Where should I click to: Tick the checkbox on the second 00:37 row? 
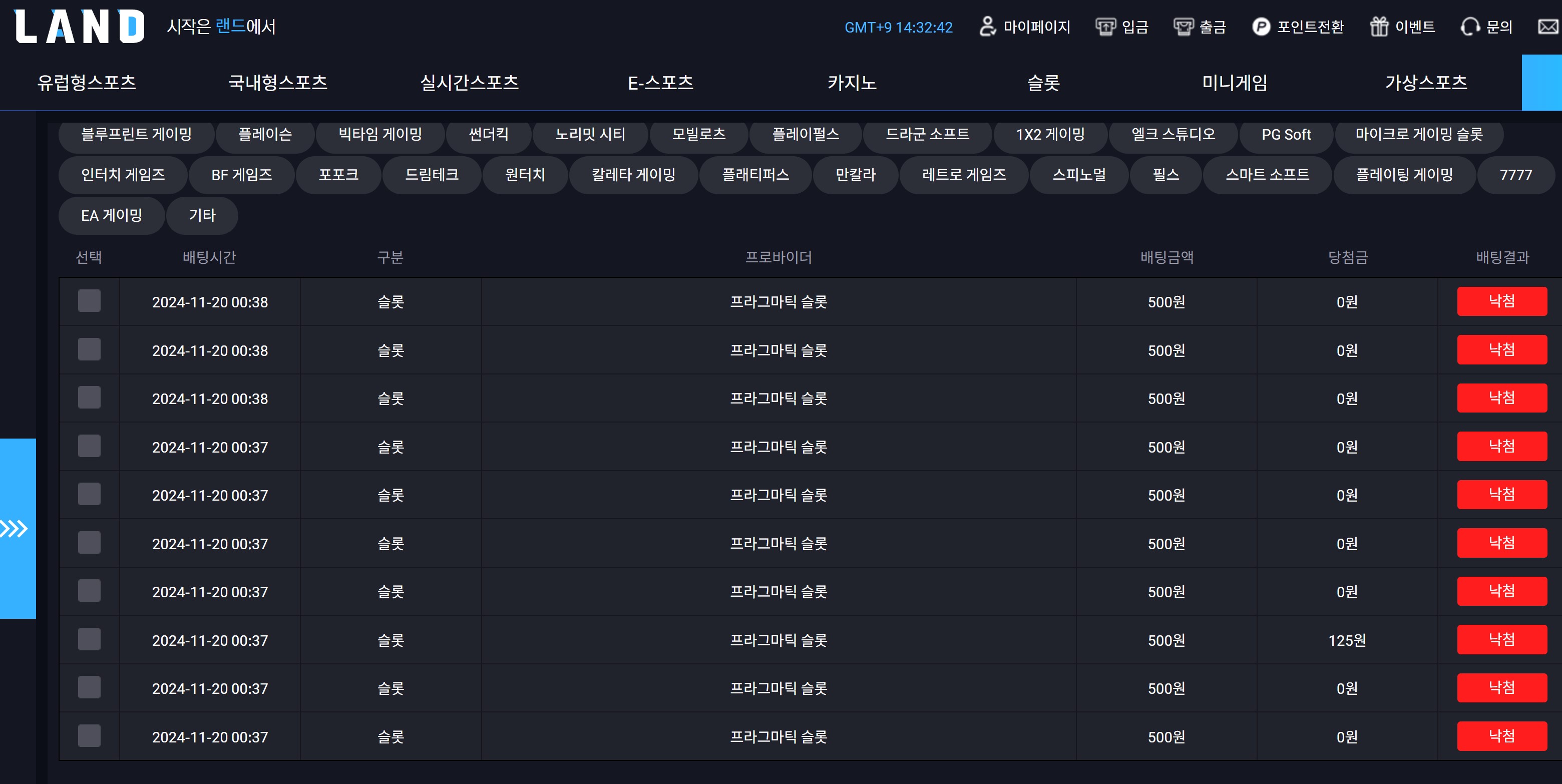[x=89, y=494]
